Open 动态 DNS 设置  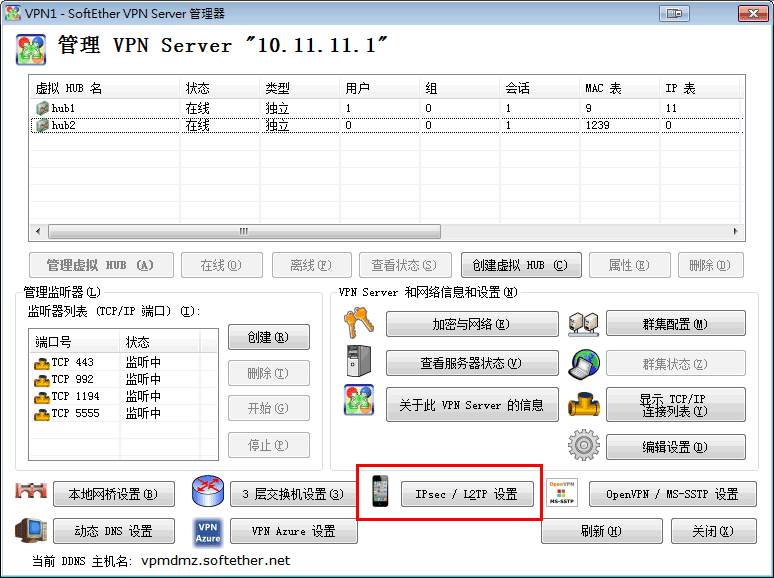(114, 531)
